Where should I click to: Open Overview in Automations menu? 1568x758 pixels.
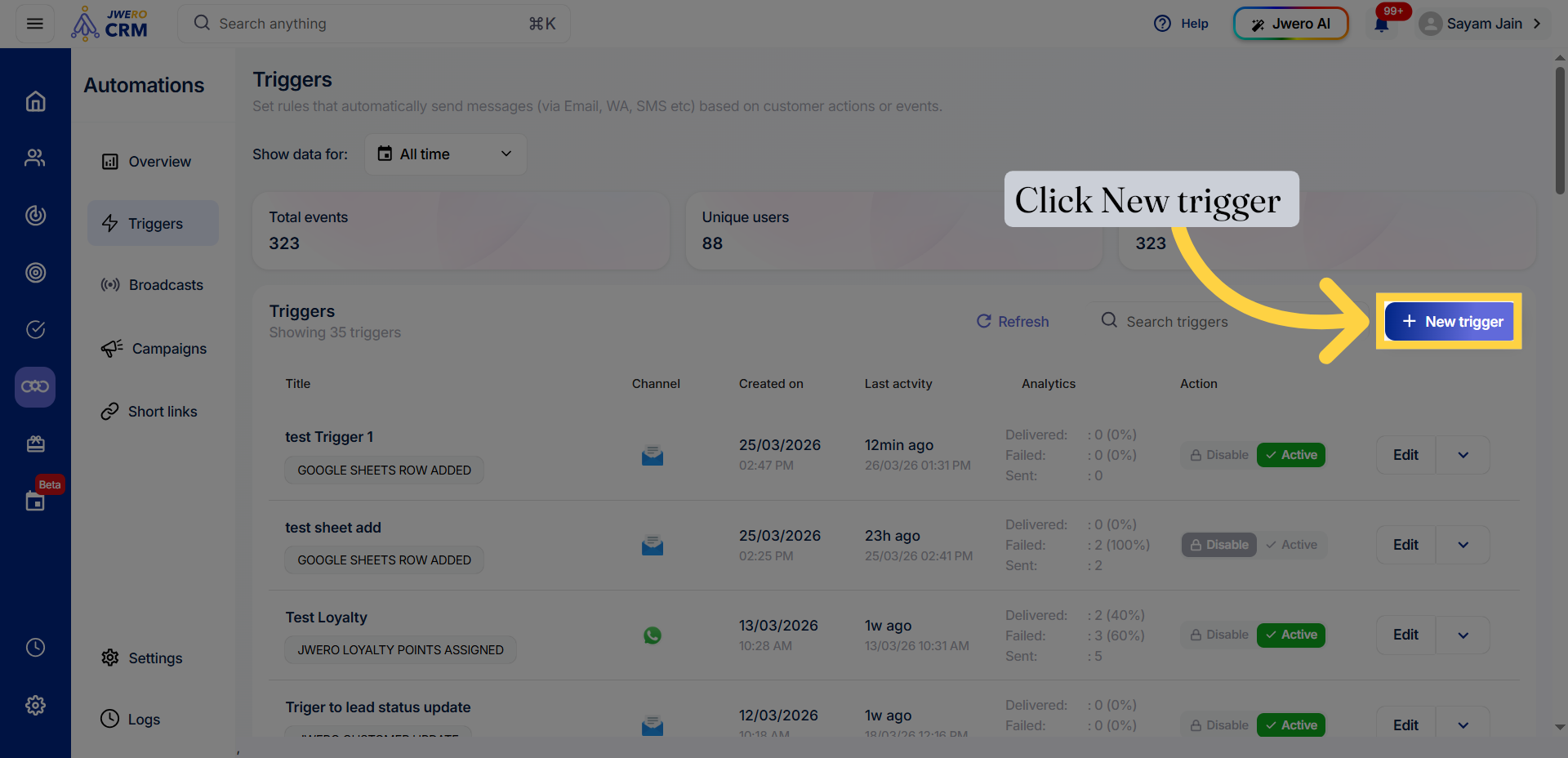[153, 162]
